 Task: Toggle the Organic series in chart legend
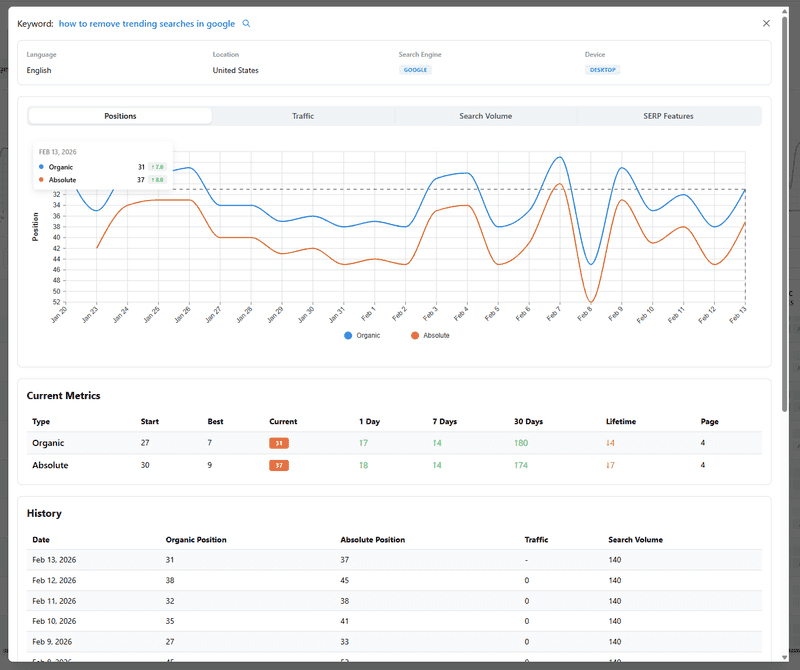pyautogui.click(x=362, y=336)
